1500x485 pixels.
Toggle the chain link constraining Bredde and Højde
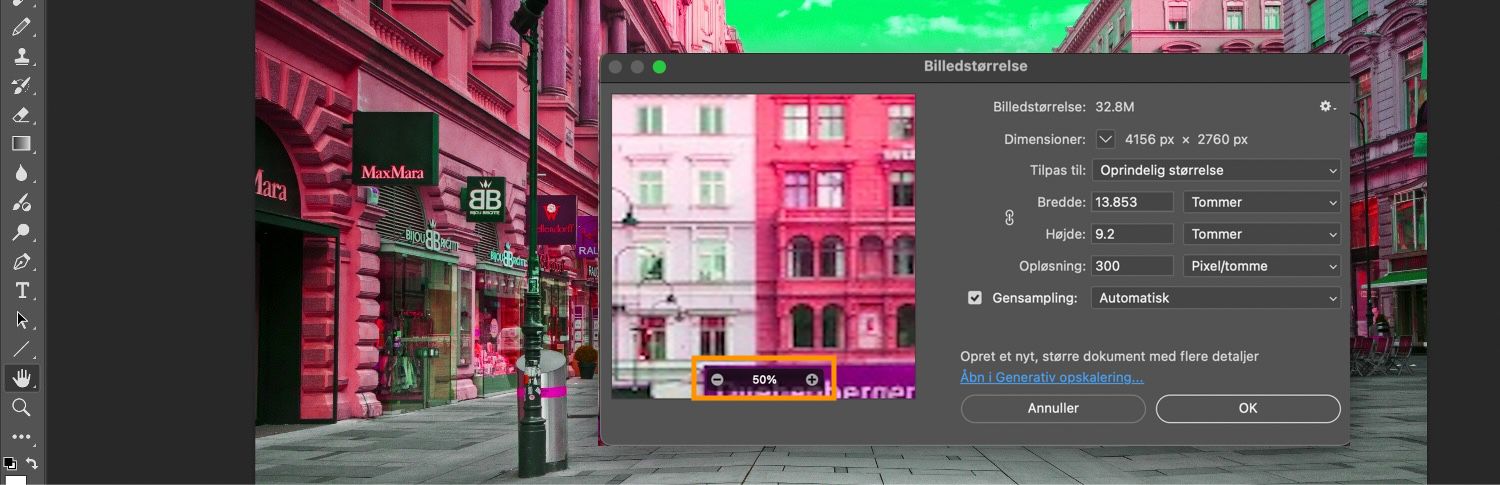click(x=1009, y=217)
